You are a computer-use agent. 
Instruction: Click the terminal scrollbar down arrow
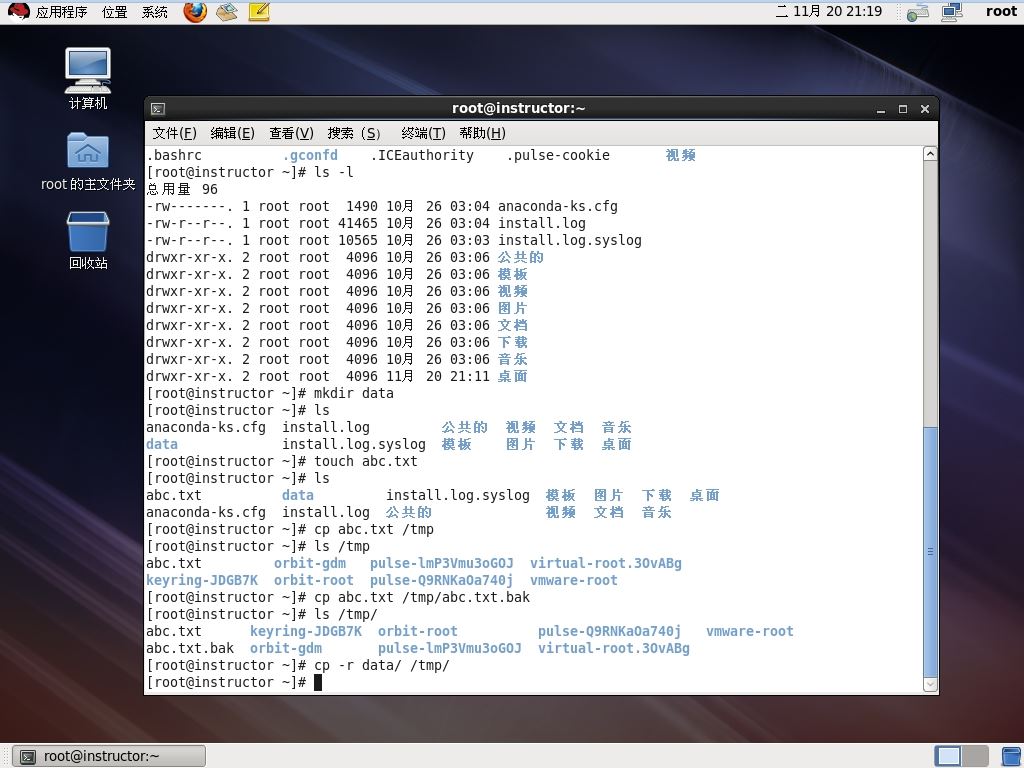[931, 684]
